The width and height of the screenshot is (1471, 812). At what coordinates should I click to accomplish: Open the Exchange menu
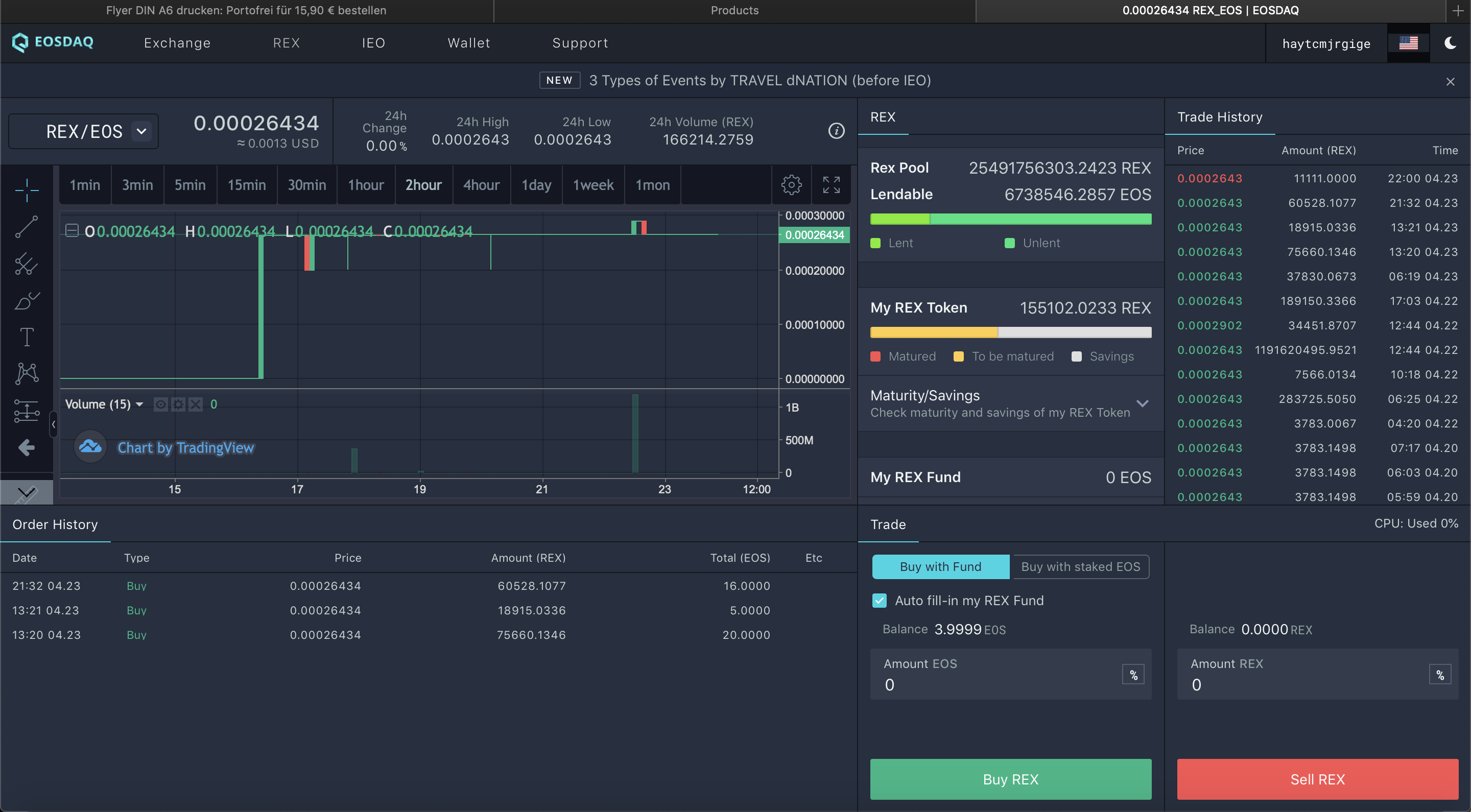point(177,43)
